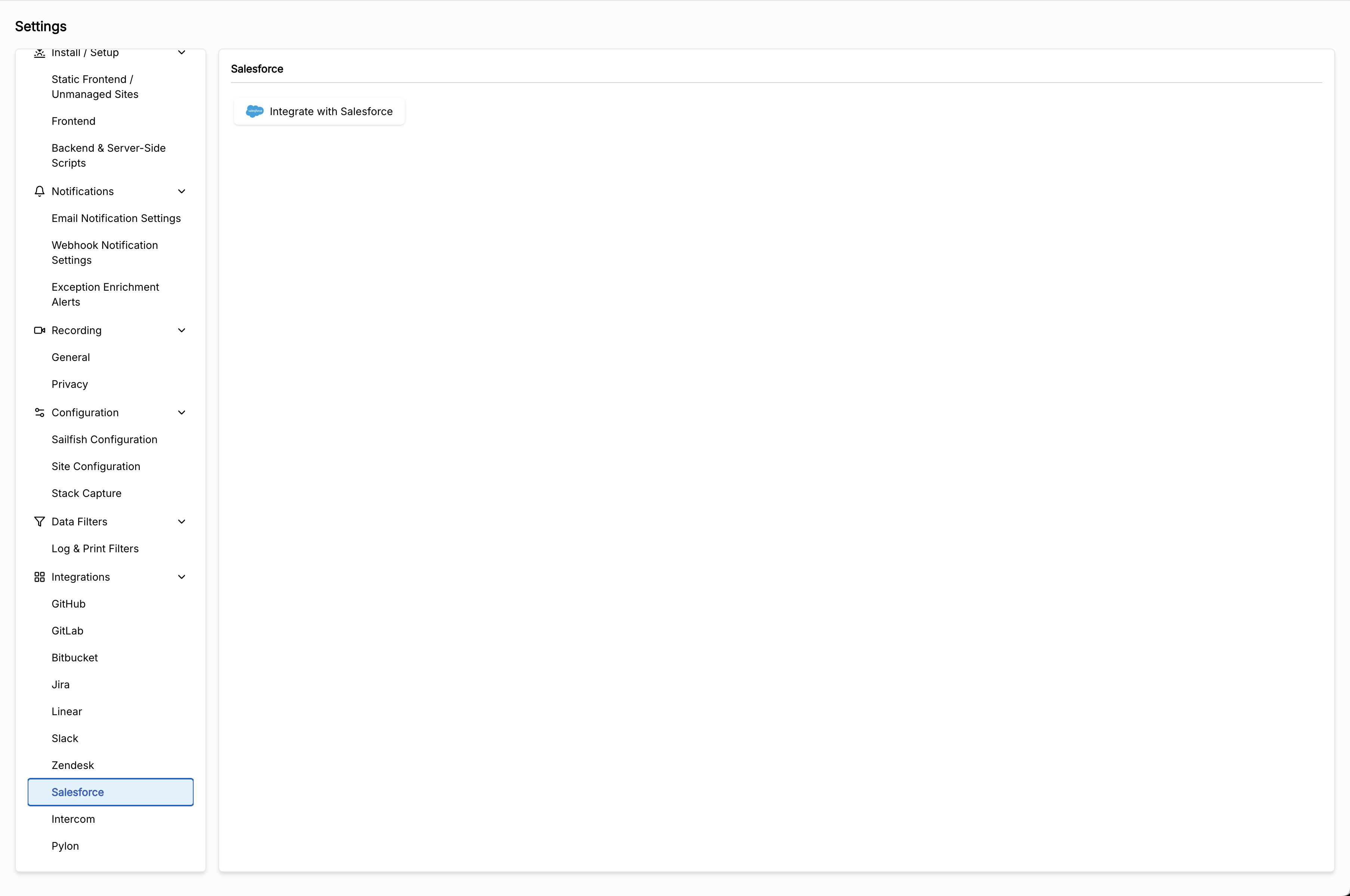Click the Salesforce panel heading
The width and height of the screenshot is (1350, 896).
[x=257, y=69]
